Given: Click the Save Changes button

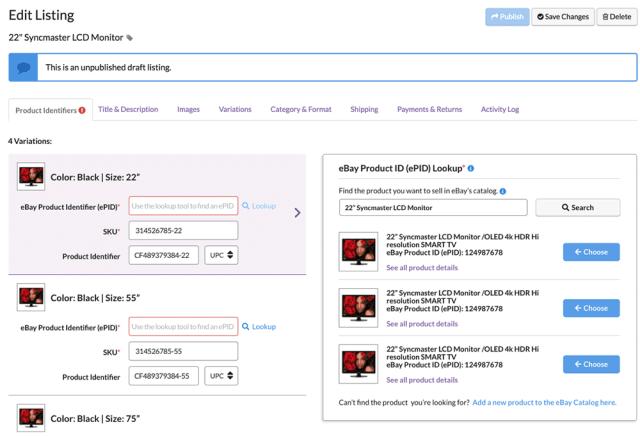Looking at the screenshot, I should pos(561,16).
